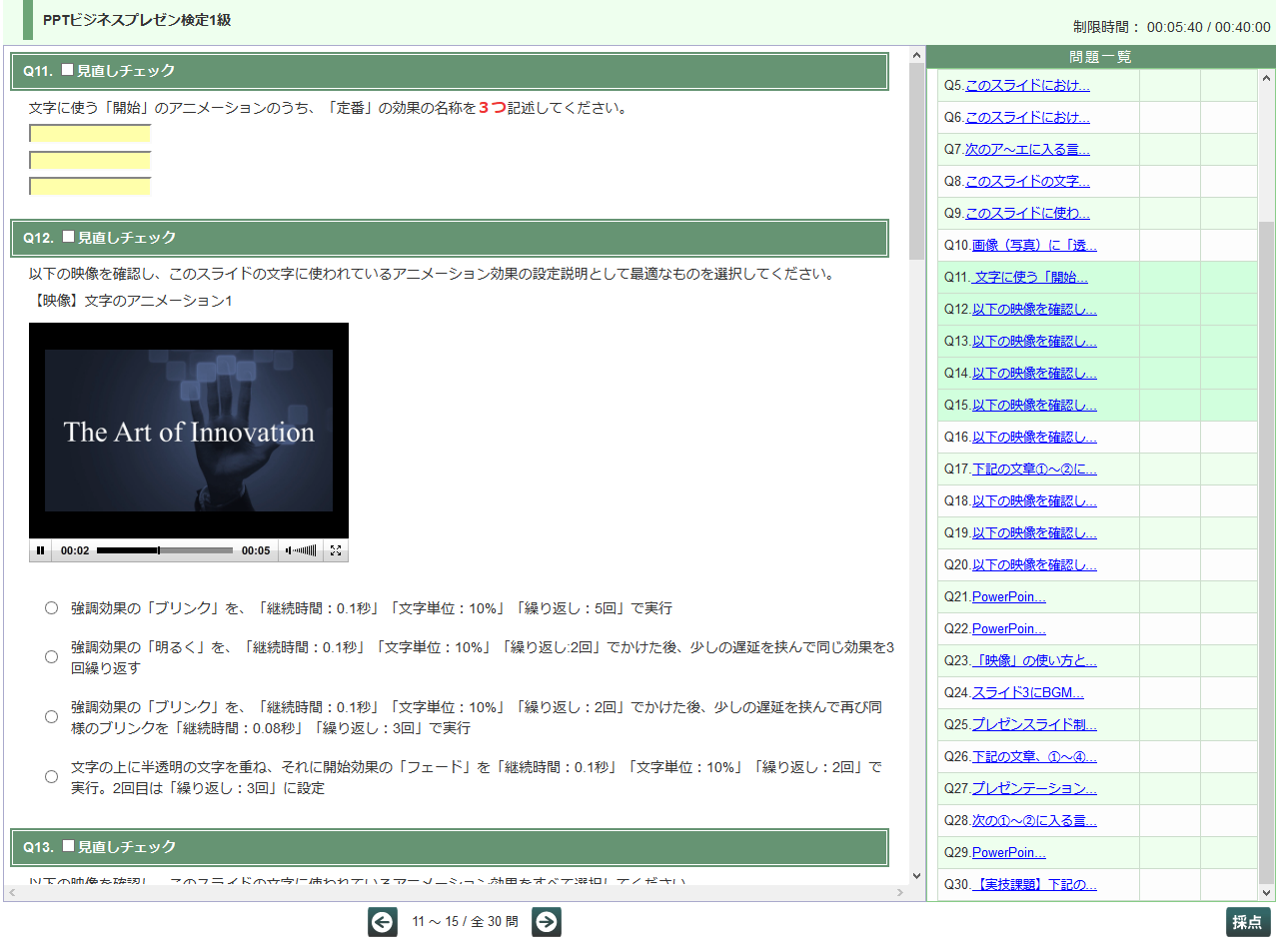Jump to Q30 実技課題 in list
This screenshot has width=1279, height=952.
click(1035, 885)
